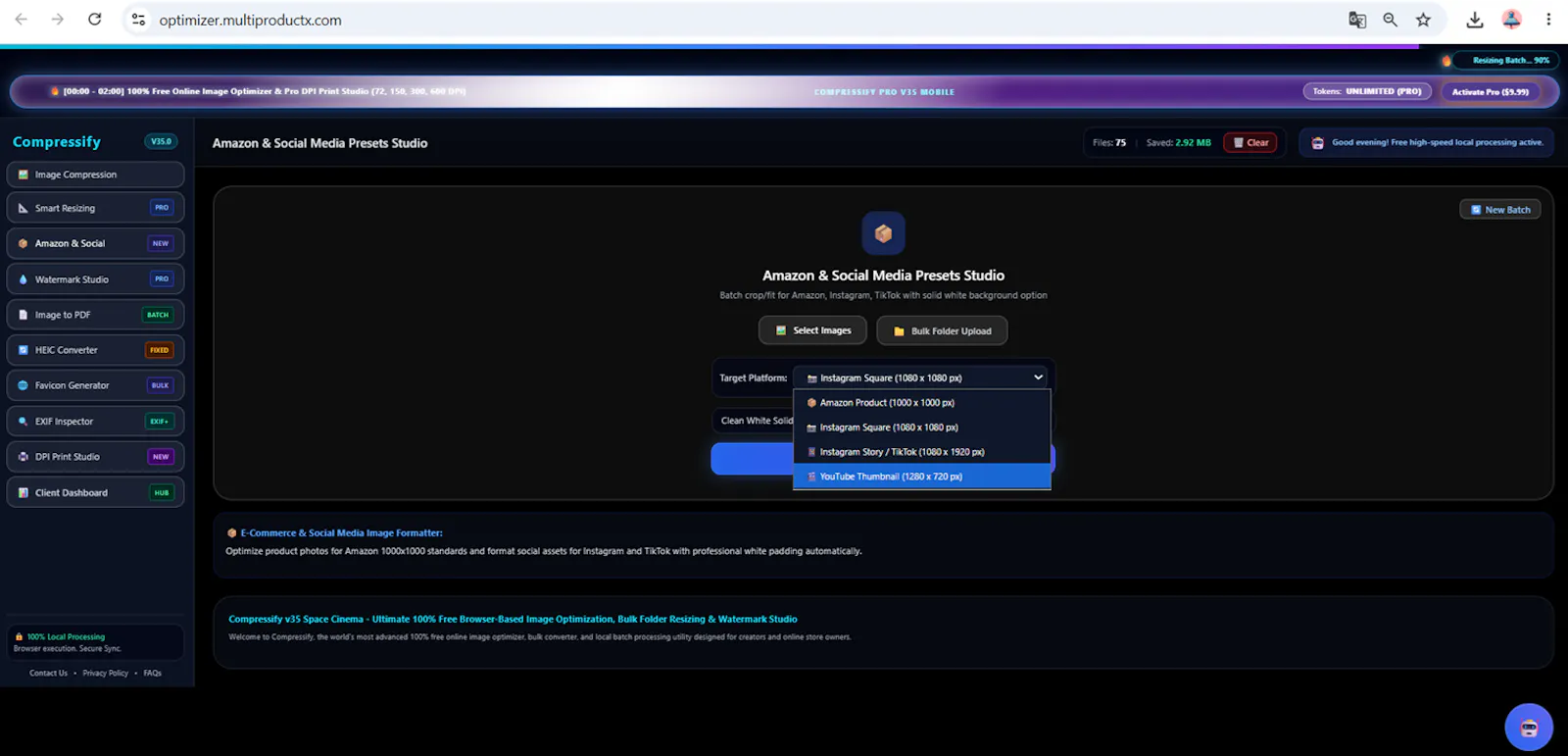The width and height of the screenshot is (1568, 756).
Task: Click the Contact Us link
Action: click(x=48, y=674)
